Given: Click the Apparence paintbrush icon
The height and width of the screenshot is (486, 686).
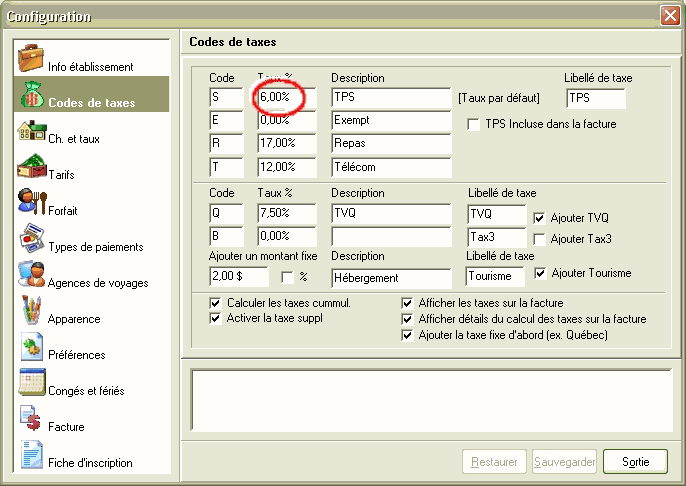Looking at the screenshot, I should 31,311.
